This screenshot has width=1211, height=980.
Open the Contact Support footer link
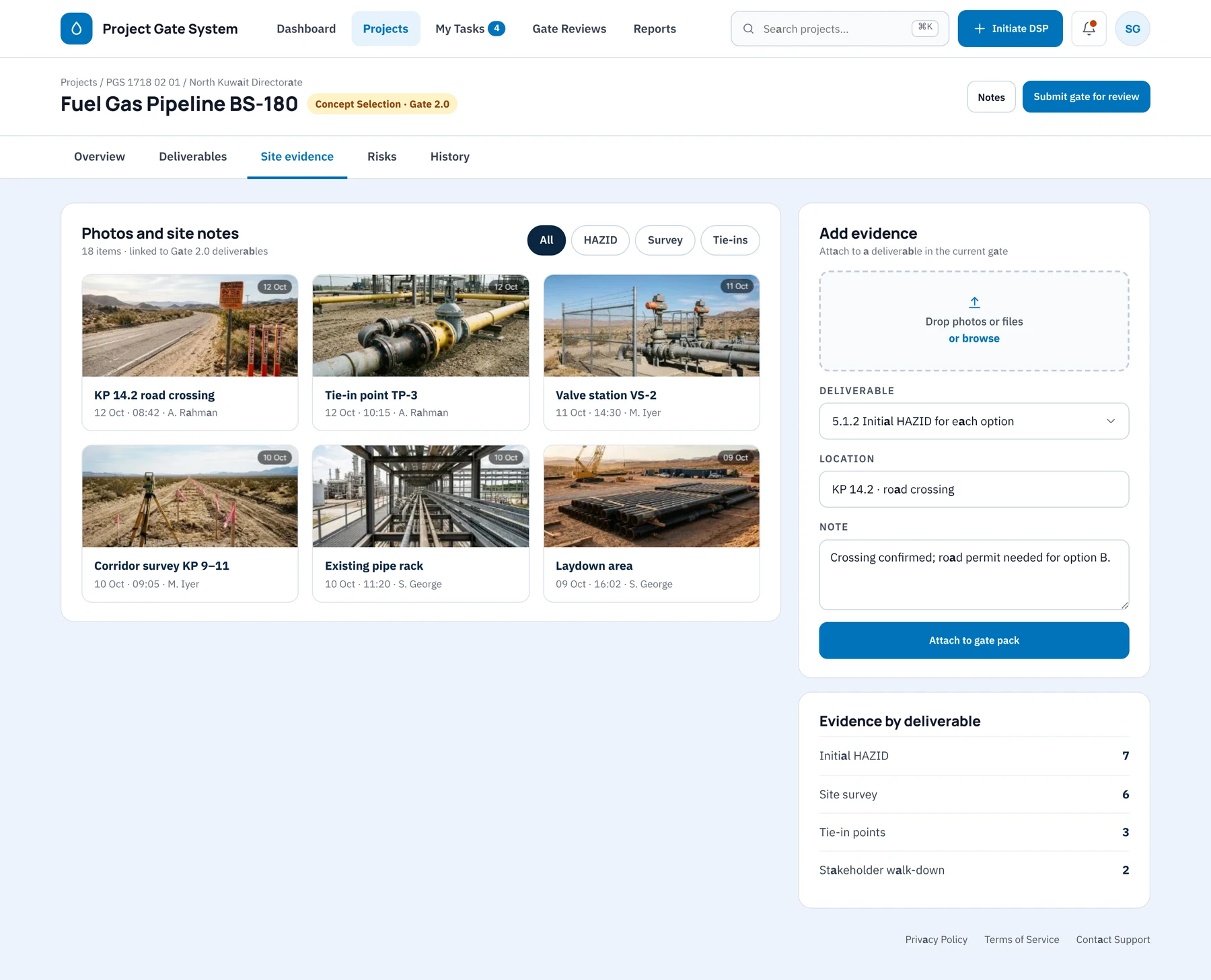[x=1113, y=940]
